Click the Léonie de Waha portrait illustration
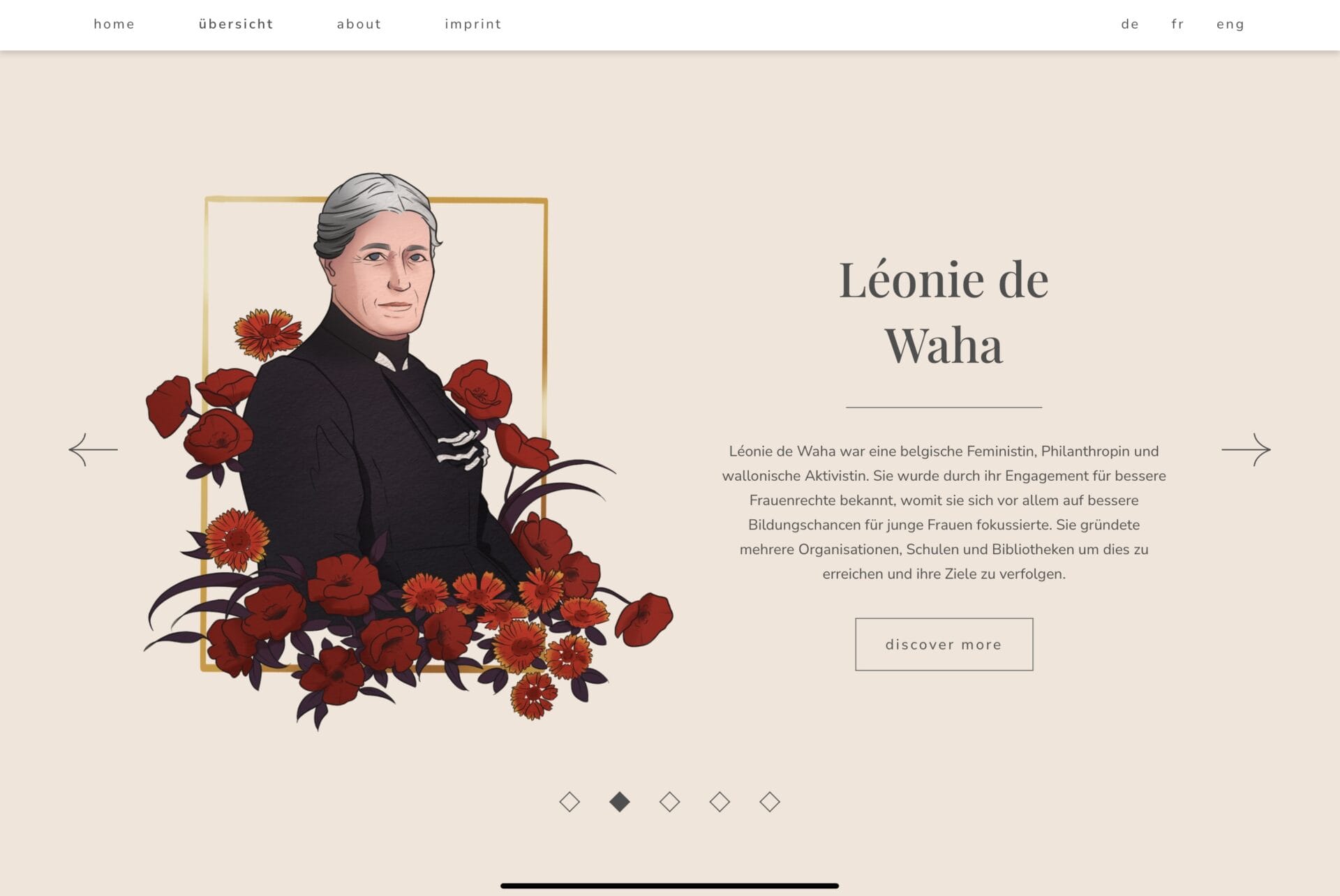1340x896 pixels. [408, 450]
